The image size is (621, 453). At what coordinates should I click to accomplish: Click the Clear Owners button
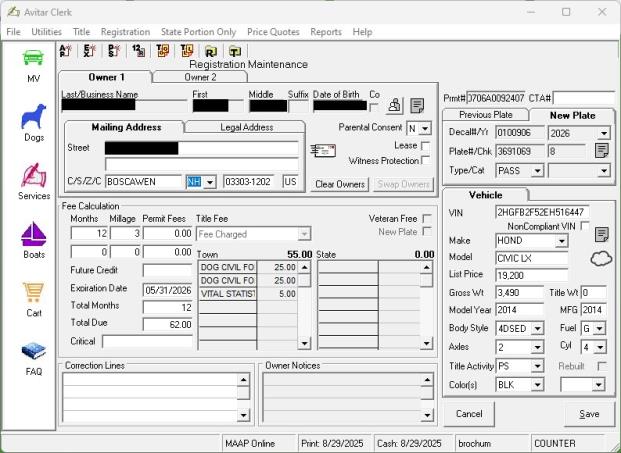pyautogui.click(x=340, y=185)
